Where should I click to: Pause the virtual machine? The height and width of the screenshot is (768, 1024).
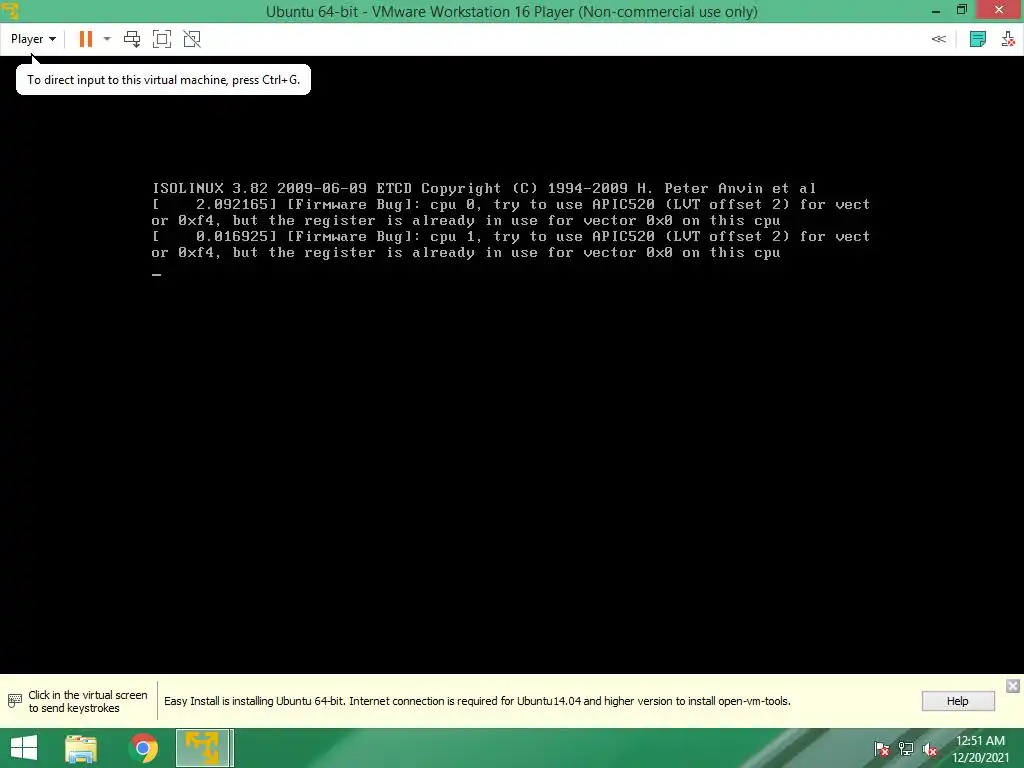tap(86, 39)
